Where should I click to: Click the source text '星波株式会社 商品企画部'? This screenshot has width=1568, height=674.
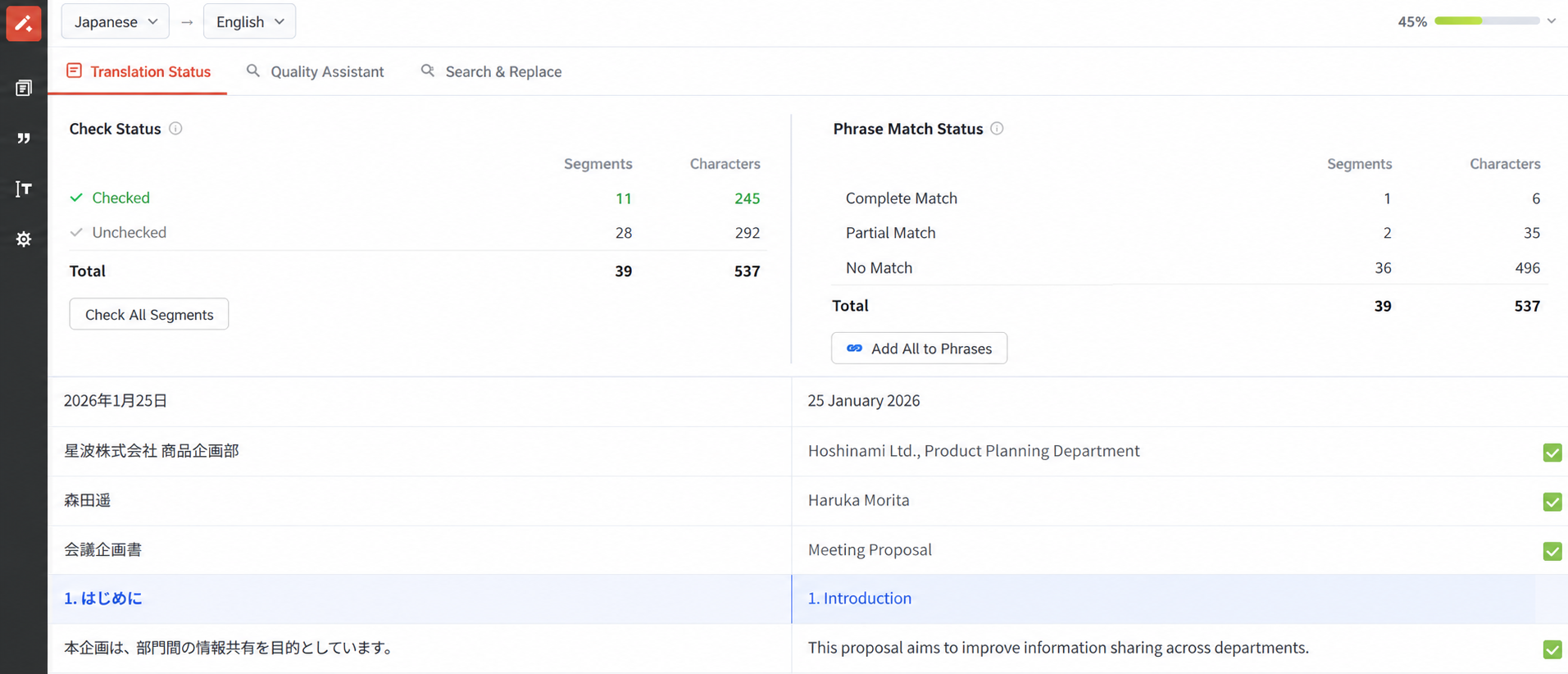[152, 451]
